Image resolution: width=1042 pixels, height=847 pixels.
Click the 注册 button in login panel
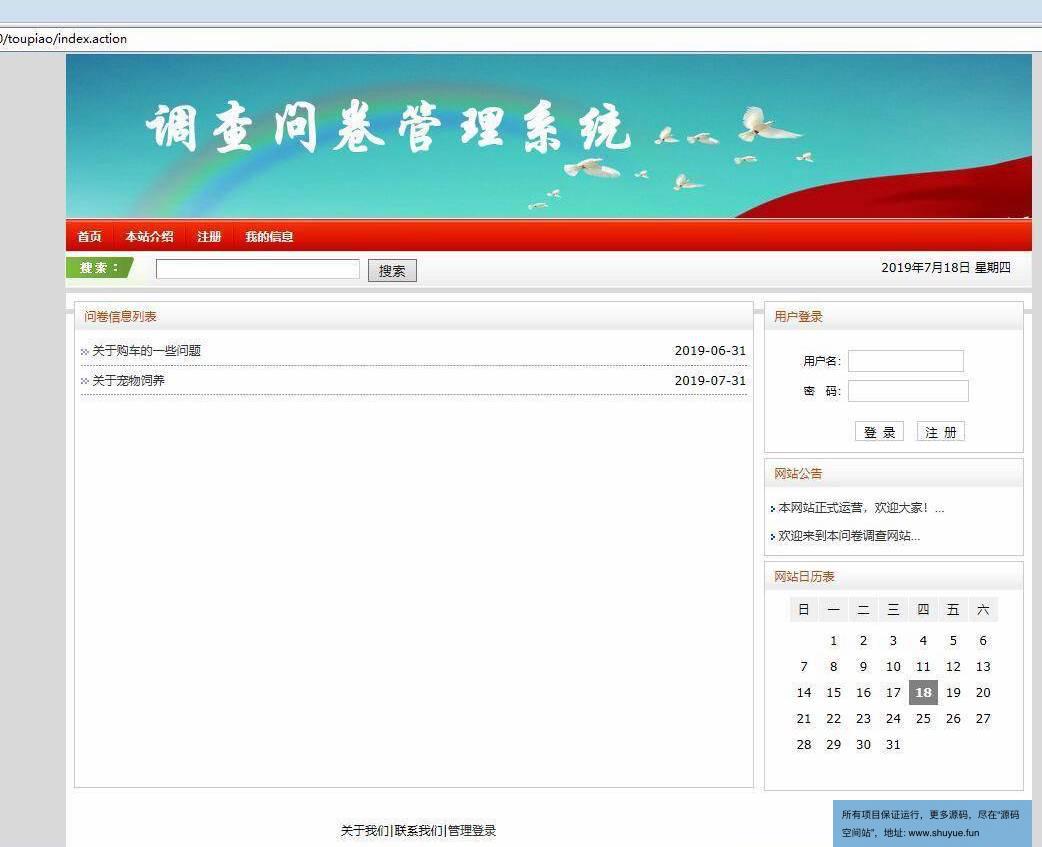940,432
